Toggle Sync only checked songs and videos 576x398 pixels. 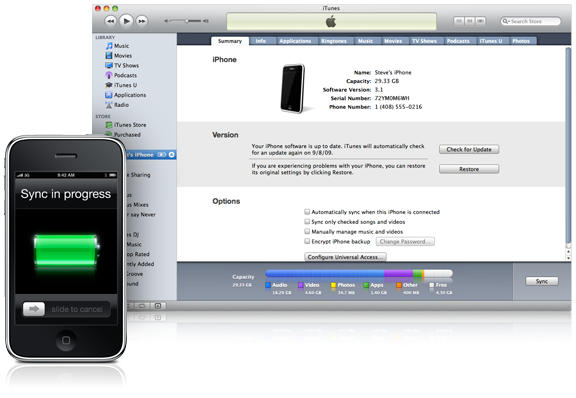[307, 222]
